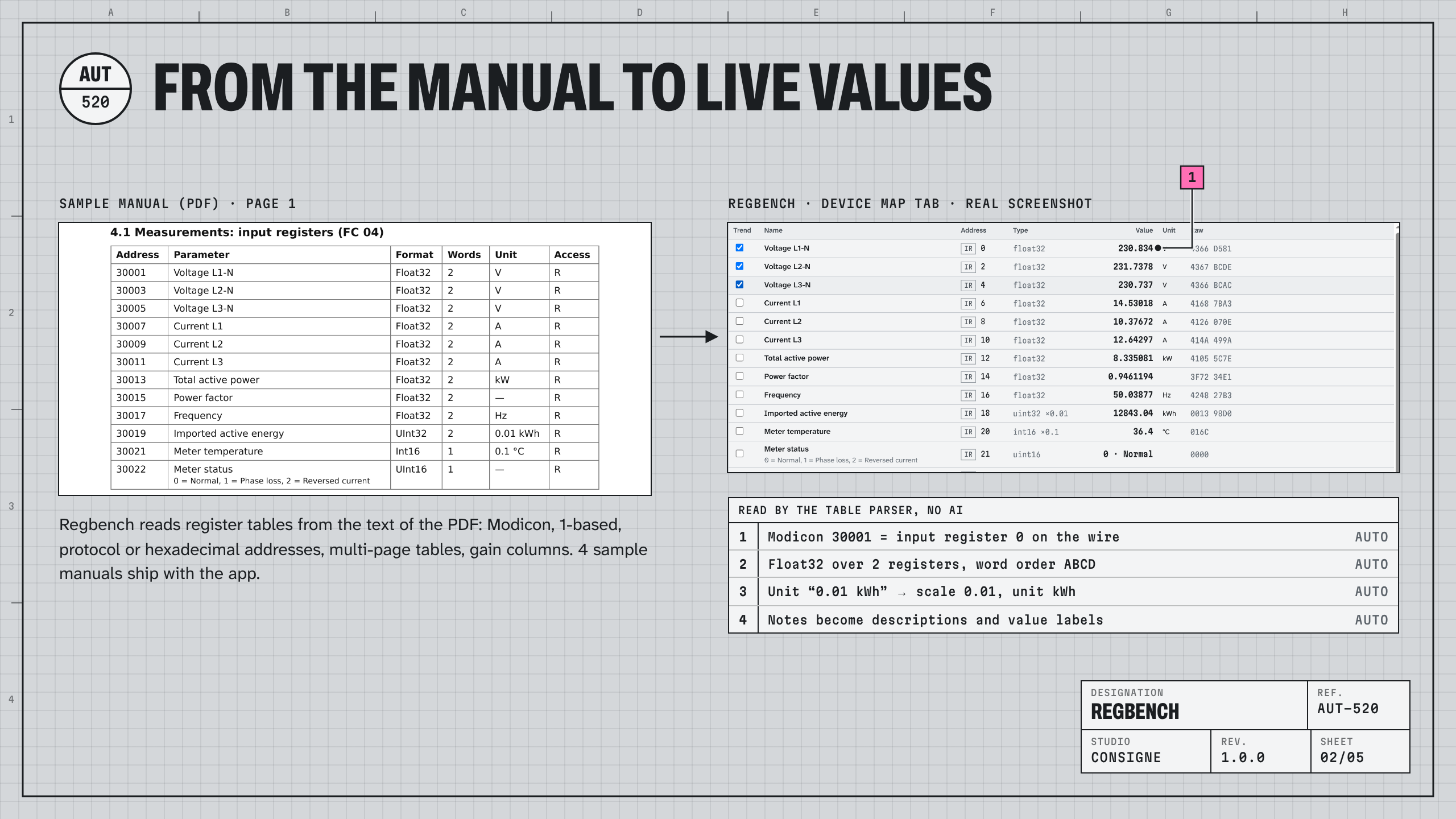The width and height of the screenshot is (1456, 819).
Task: Select the Current L2 value 10.37672
Action: pos(1133,322)
